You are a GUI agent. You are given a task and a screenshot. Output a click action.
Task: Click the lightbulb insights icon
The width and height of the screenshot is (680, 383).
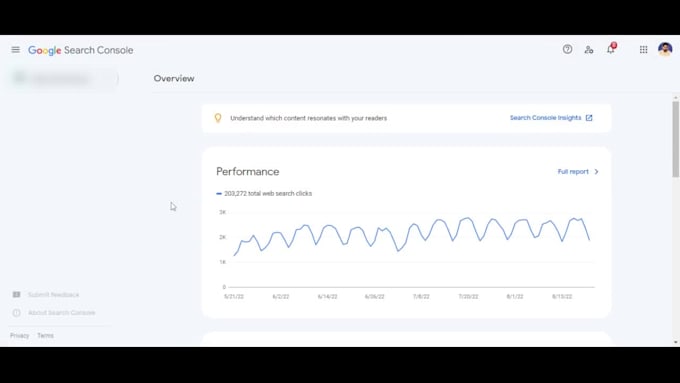coord(218,118)
